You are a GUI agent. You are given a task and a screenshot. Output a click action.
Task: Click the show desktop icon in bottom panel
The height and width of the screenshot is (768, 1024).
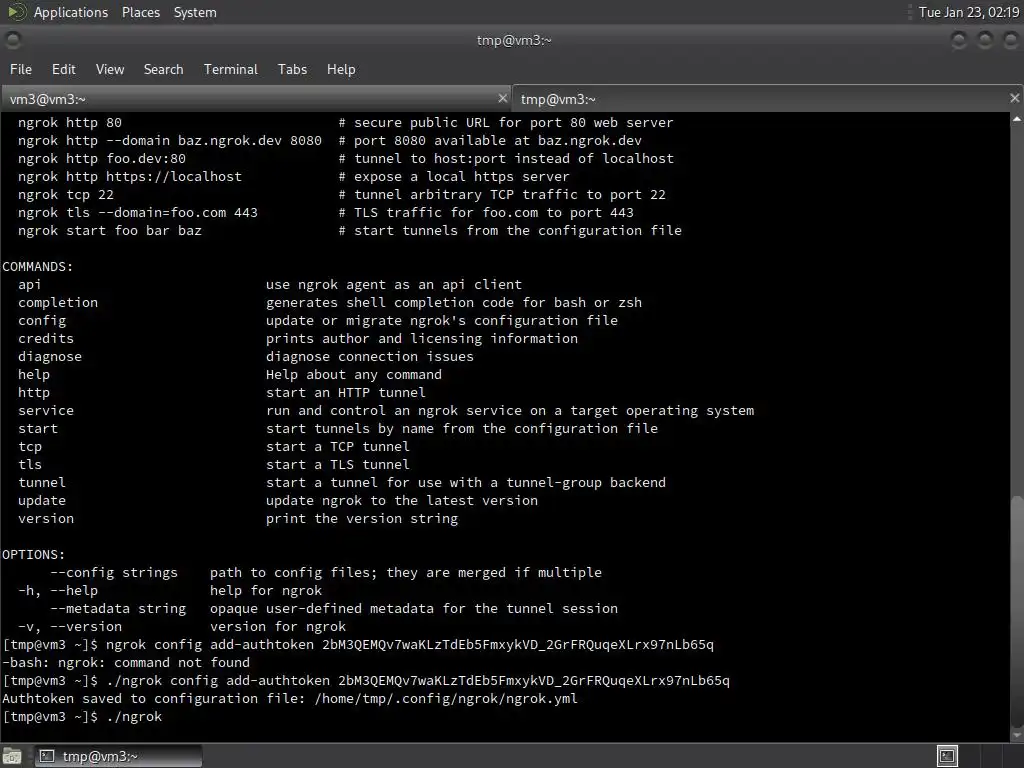click(x=12, y=756)
